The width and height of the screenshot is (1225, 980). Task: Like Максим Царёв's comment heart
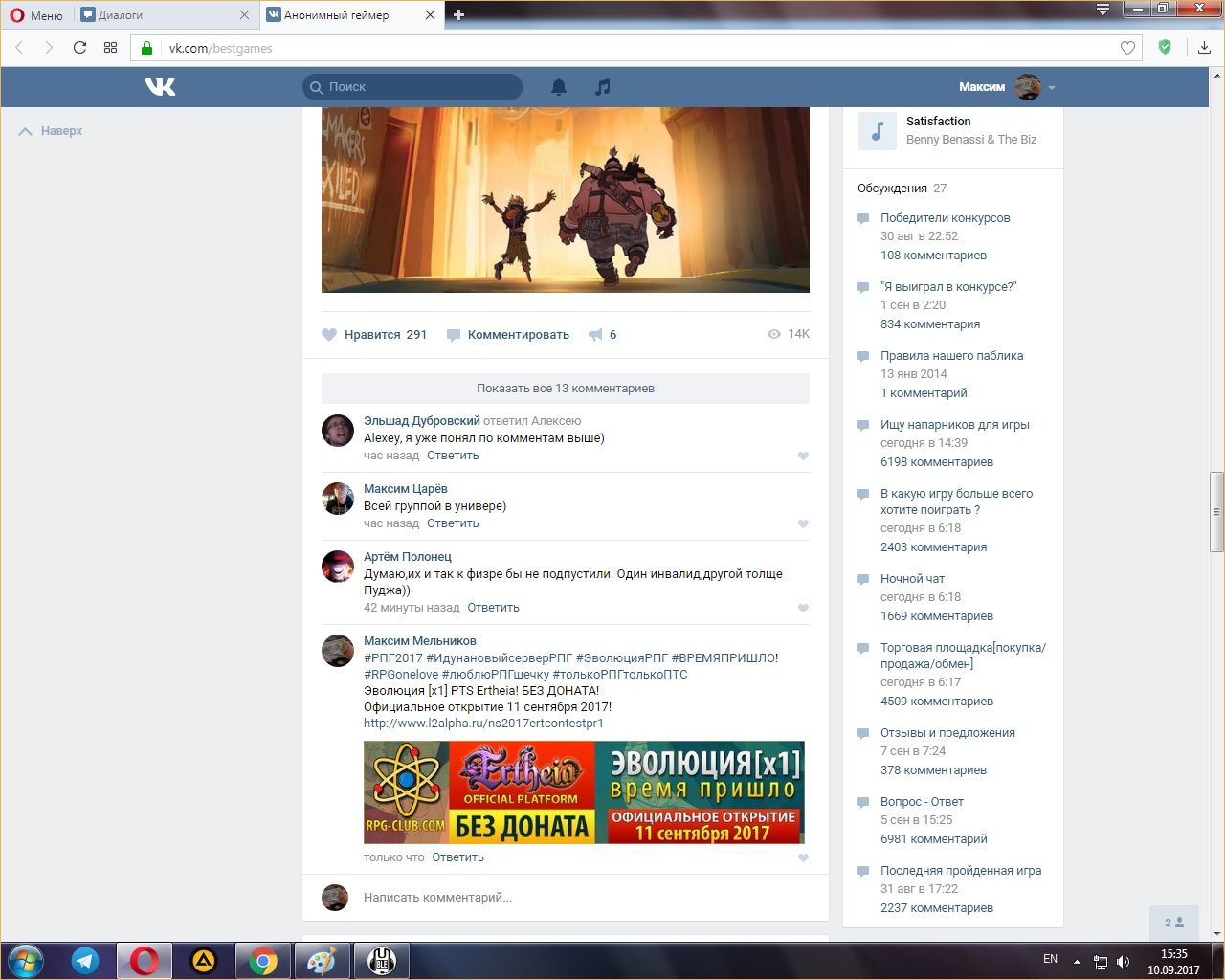[x=803, y=523]
